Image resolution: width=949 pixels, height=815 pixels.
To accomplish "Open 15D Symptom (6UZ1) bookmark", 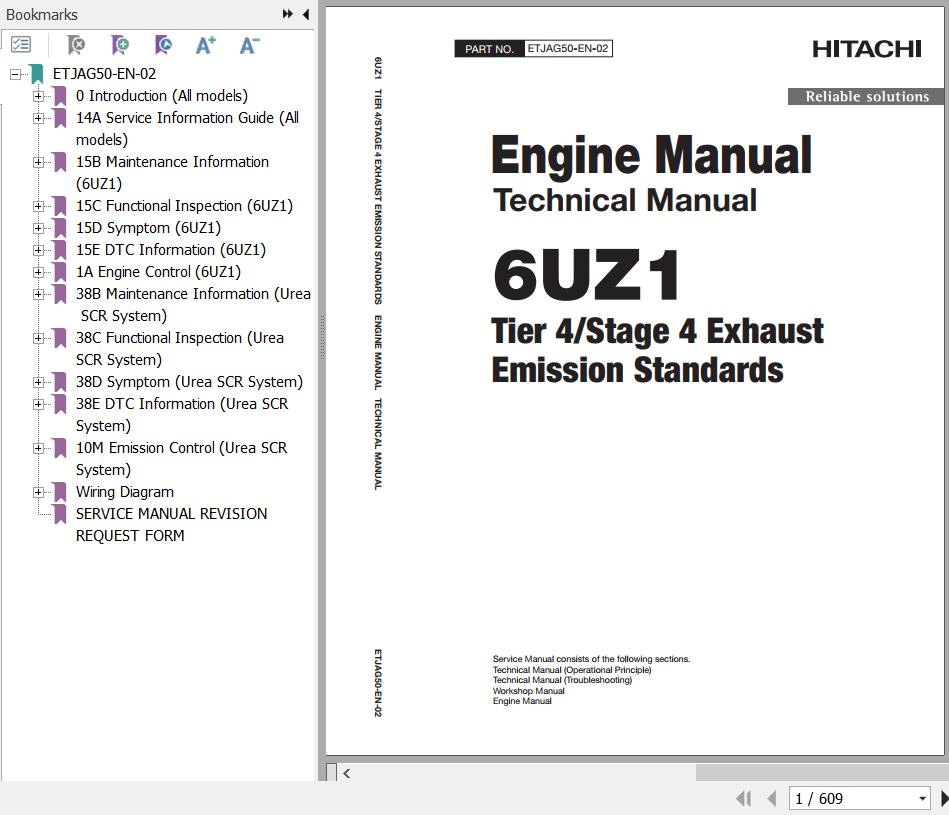I will point(148,228).
